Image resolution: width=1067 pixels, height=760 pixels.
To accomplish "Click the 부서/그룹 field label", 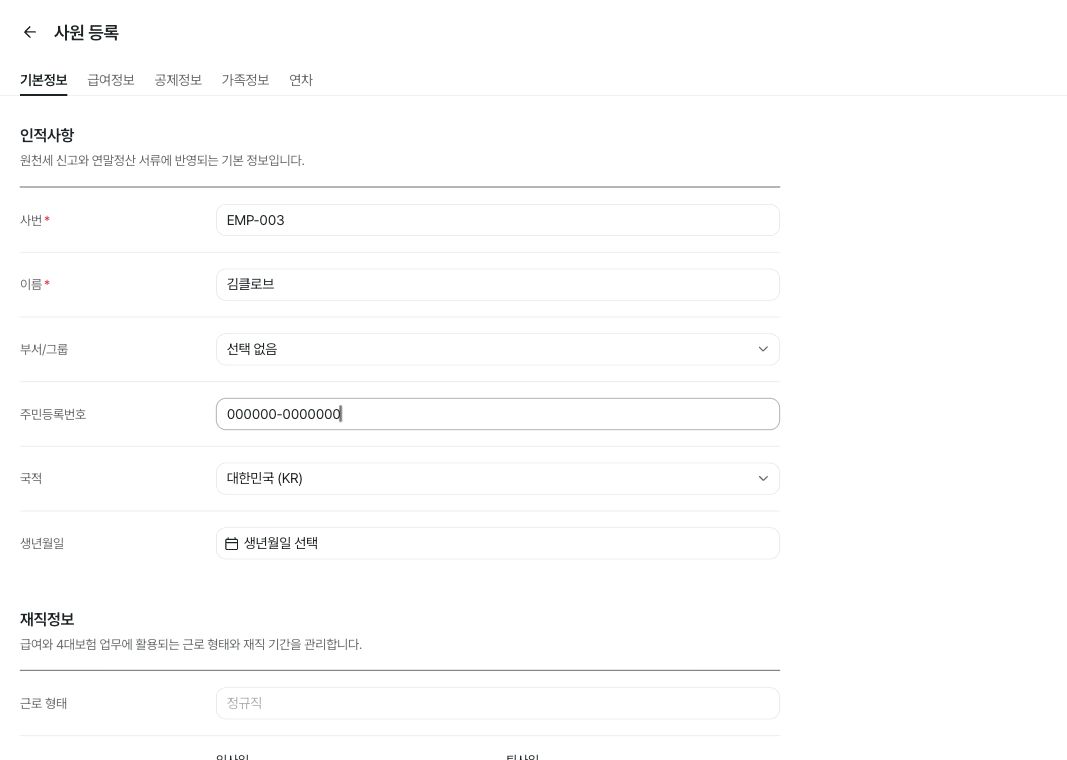I will [44, 349].
